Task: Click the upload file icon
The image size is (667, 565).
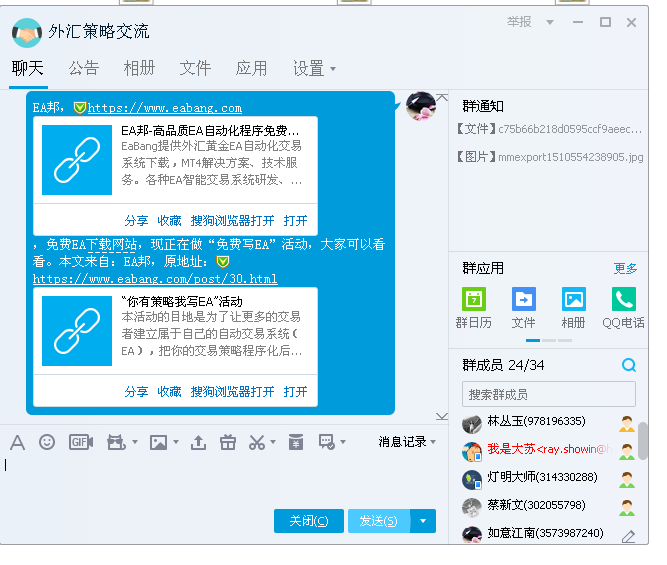Action: pyautogui.click(x=198, y=442)
